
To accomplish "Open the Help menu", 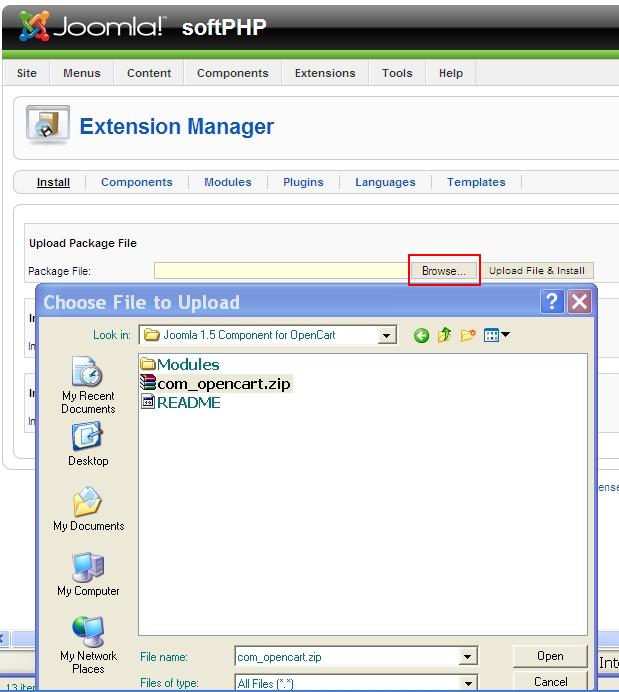I will point(450,73).
